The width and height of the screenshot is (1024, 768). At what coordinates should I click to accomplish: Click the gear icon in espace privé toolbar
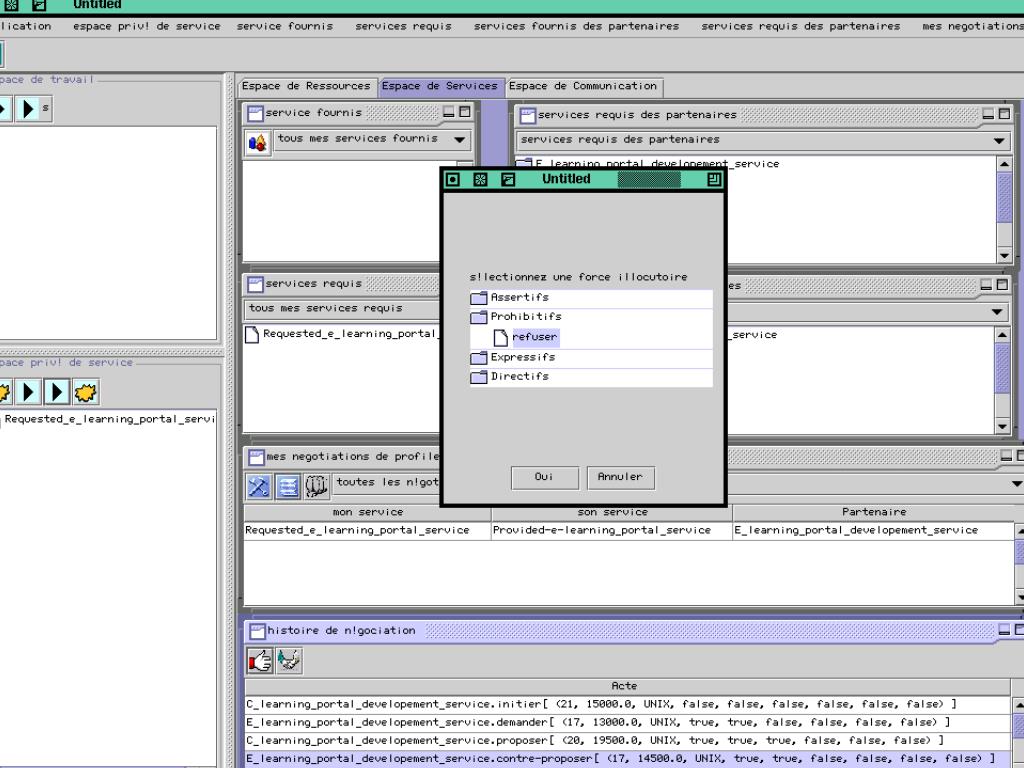coord(86,392)
